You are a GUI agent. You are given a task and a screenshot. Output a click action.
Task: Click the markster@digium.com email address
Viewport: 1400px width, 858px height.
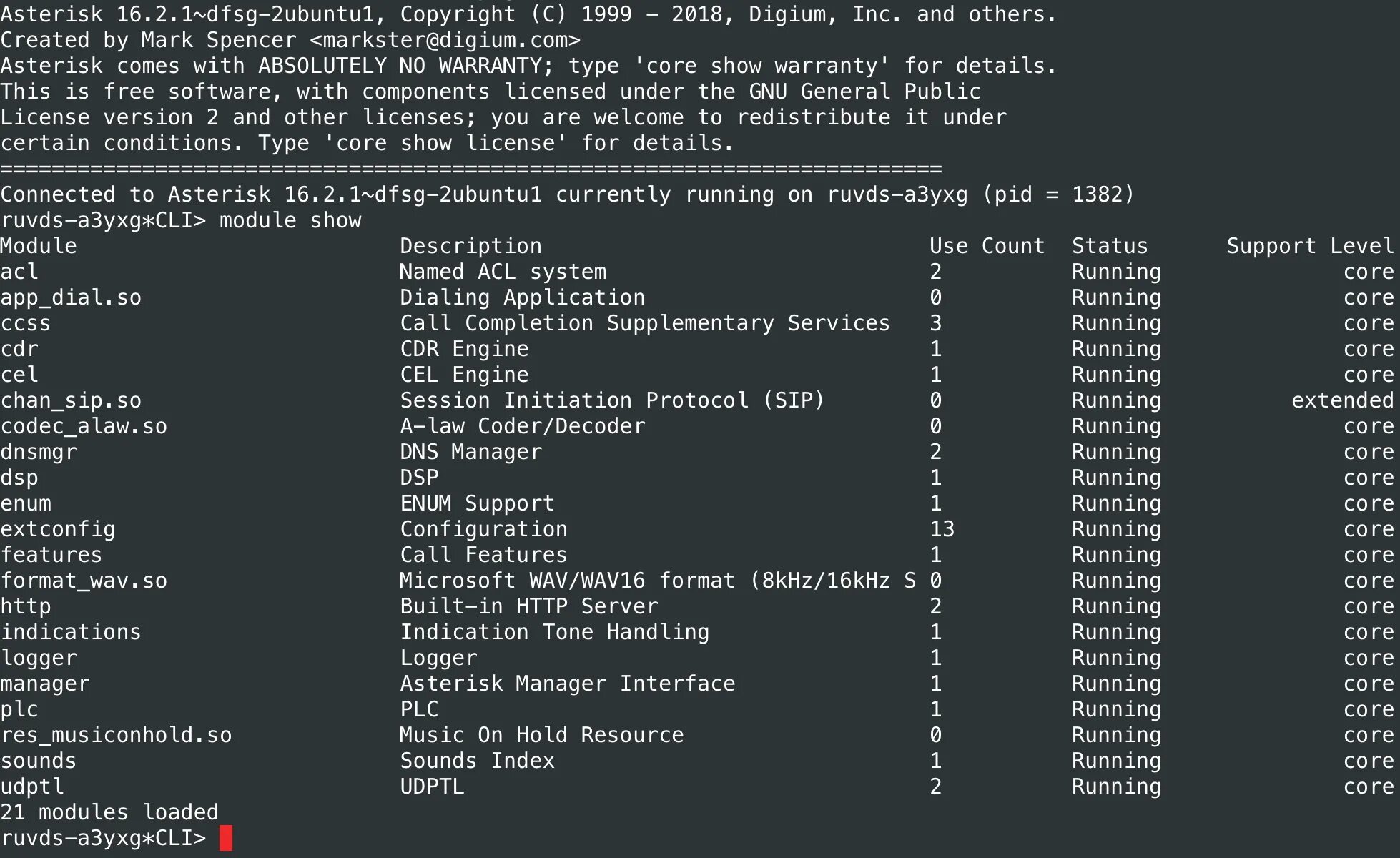[445, 40]
